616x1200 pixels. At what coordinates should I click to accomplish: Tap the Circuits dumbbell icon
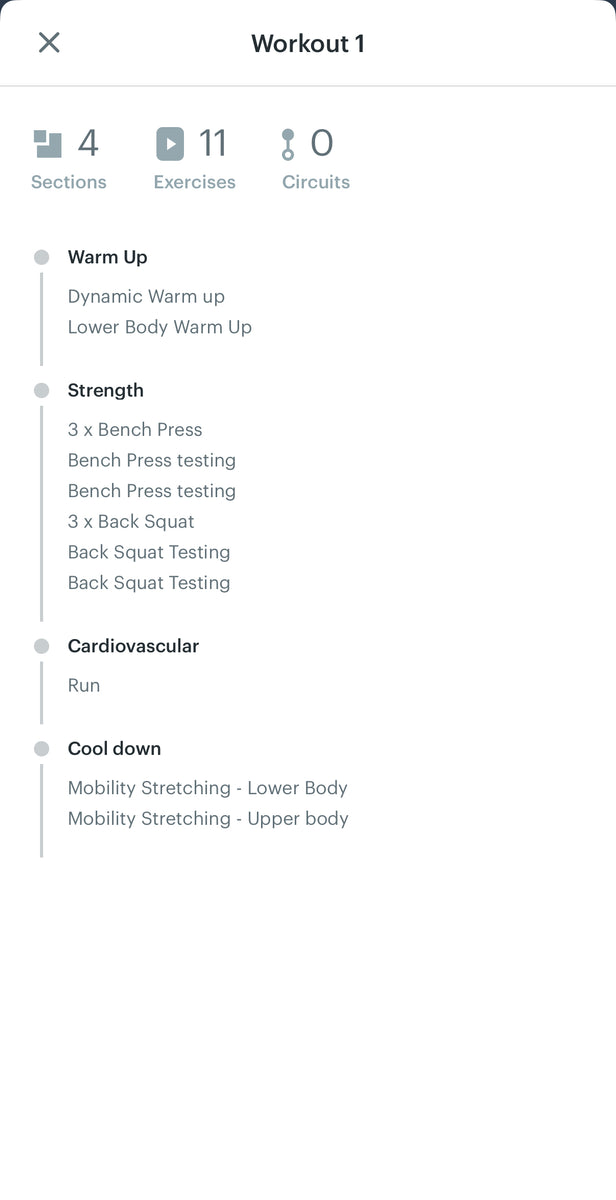tap(288, 144)
